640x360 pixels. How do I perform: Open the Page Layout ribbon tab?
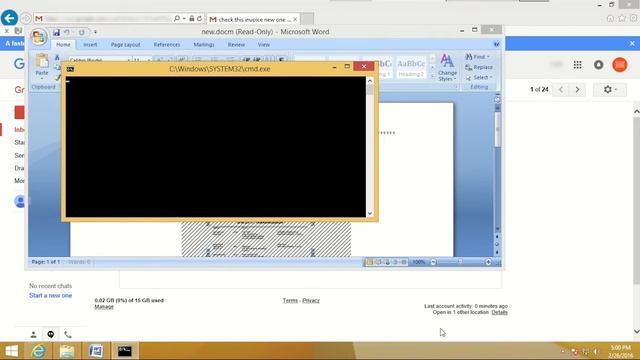125,44
